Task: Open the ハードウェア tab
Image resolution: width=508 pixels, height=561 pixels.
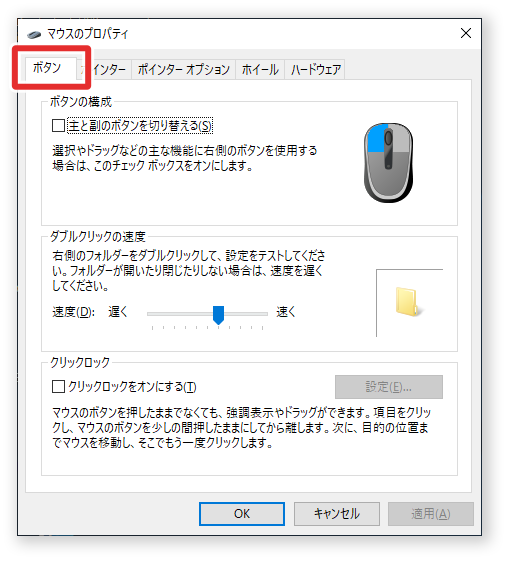Action: click(x=315, y=69)
